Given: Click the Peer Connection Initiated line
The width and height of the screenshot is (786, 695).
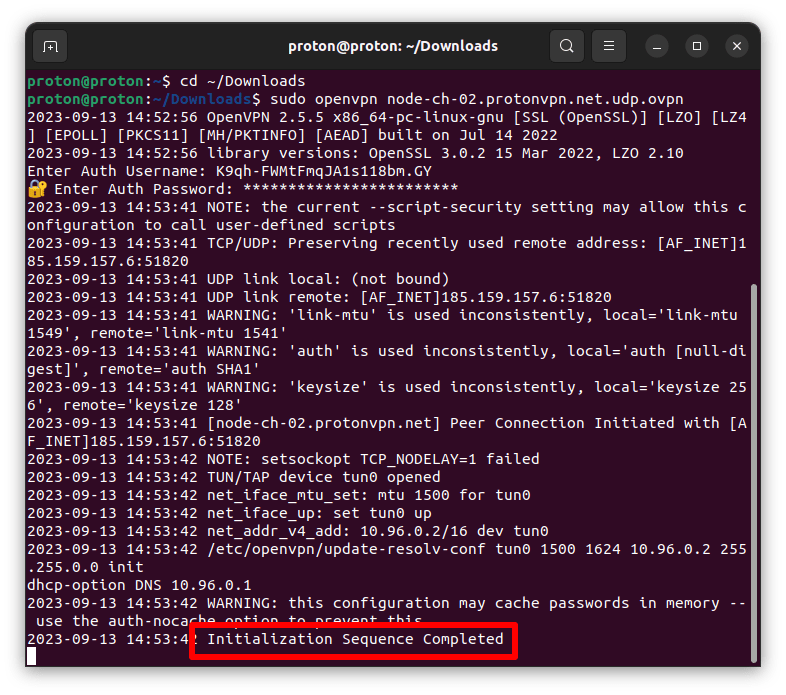Looking at the screenshot, I should tap(386, 432).
